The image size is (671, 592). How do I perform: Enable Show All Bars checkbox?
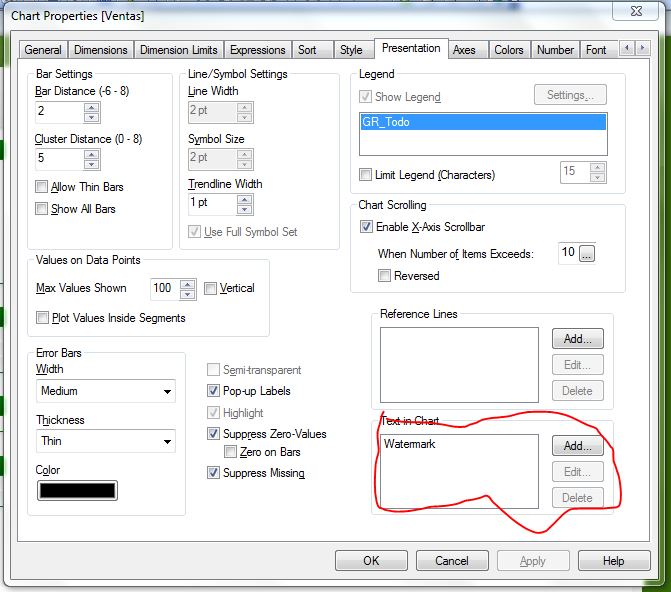(41, 208)
